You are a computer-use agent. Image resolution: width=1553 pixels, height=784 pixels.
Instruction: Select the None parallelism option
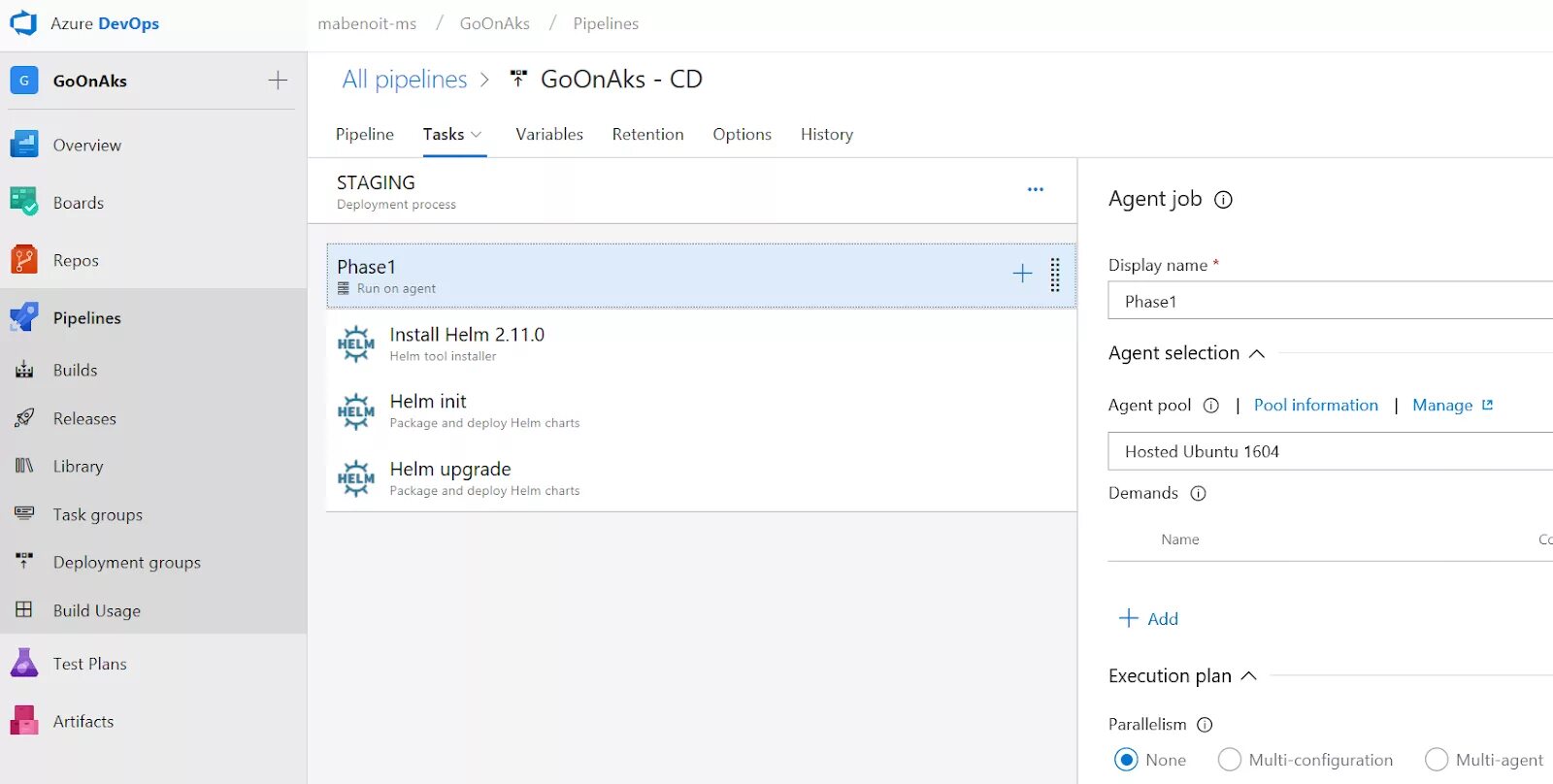pyautogui.click(x=1126, y=760)
